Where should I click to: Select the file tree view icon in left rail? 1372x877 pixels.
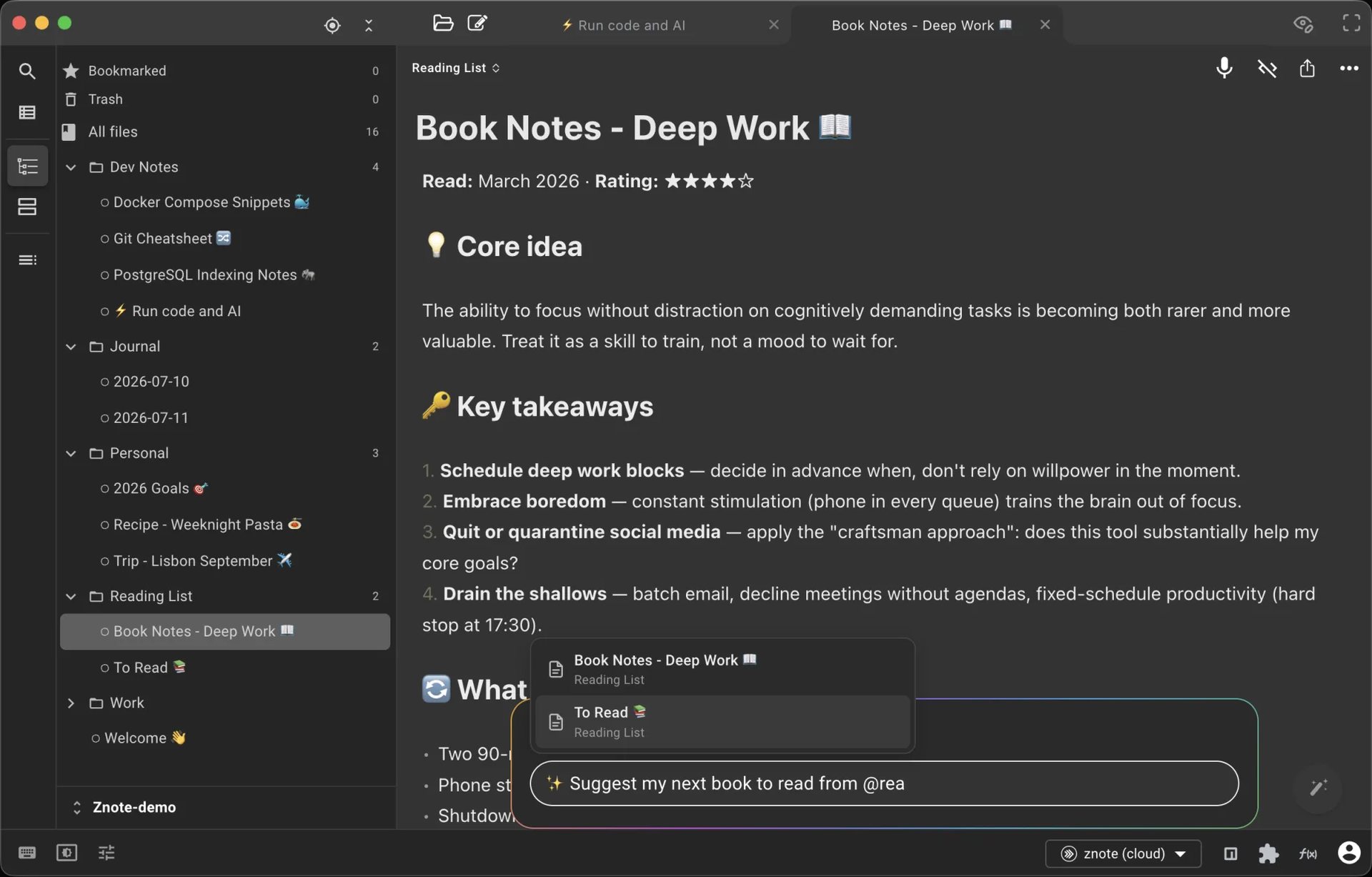(27, 166)
